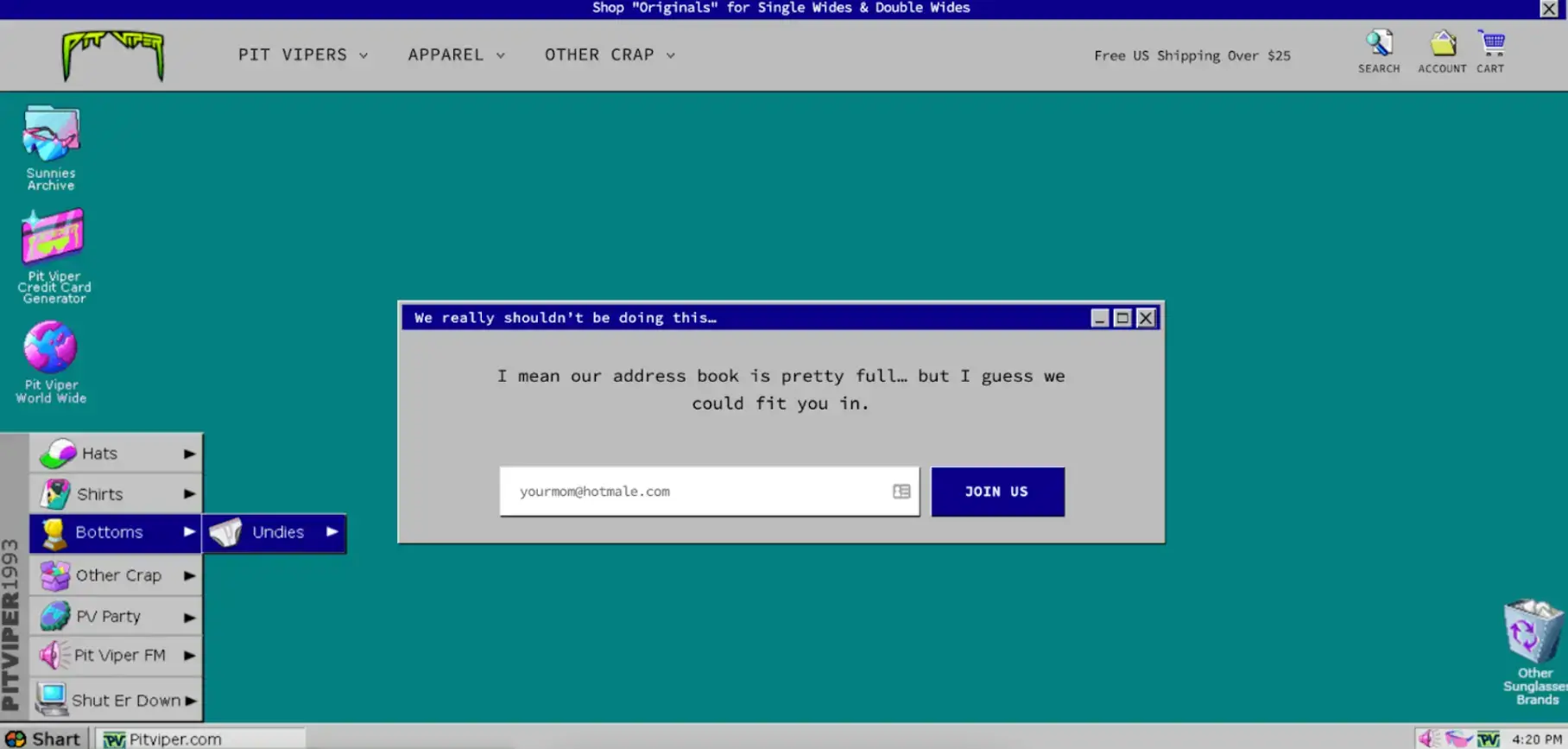The height and width of the screenshot is (749, 1568).
Task: Launch the Pit Viper World Wide globe icon
Action: point(50,348)
